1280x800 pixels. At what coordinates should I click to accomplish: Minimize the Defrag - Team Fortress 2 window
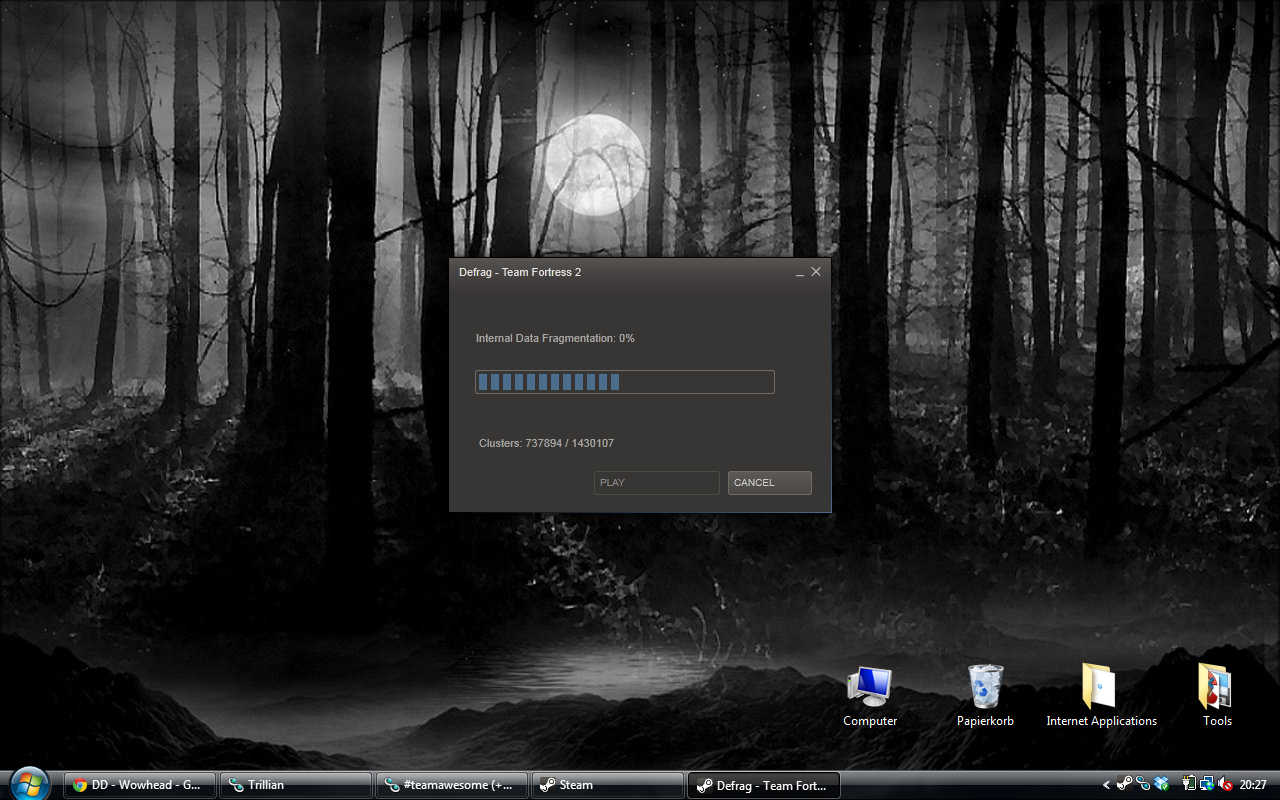tap(800, 272)
